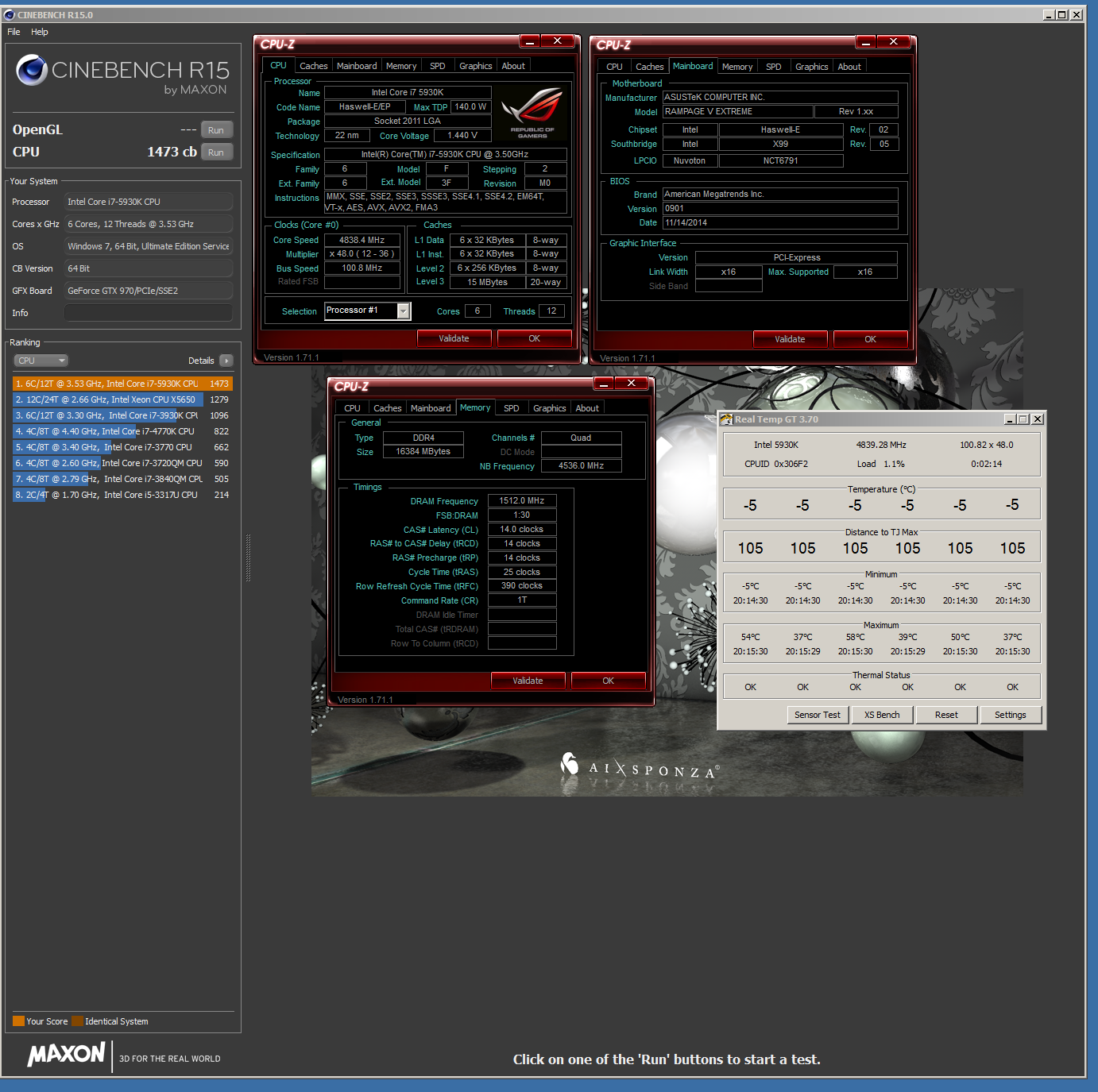Select ranking row Intel Core i7-3720QM
The width and height of the screenshot is (1098, 1092).
click(x=122, y=463)
